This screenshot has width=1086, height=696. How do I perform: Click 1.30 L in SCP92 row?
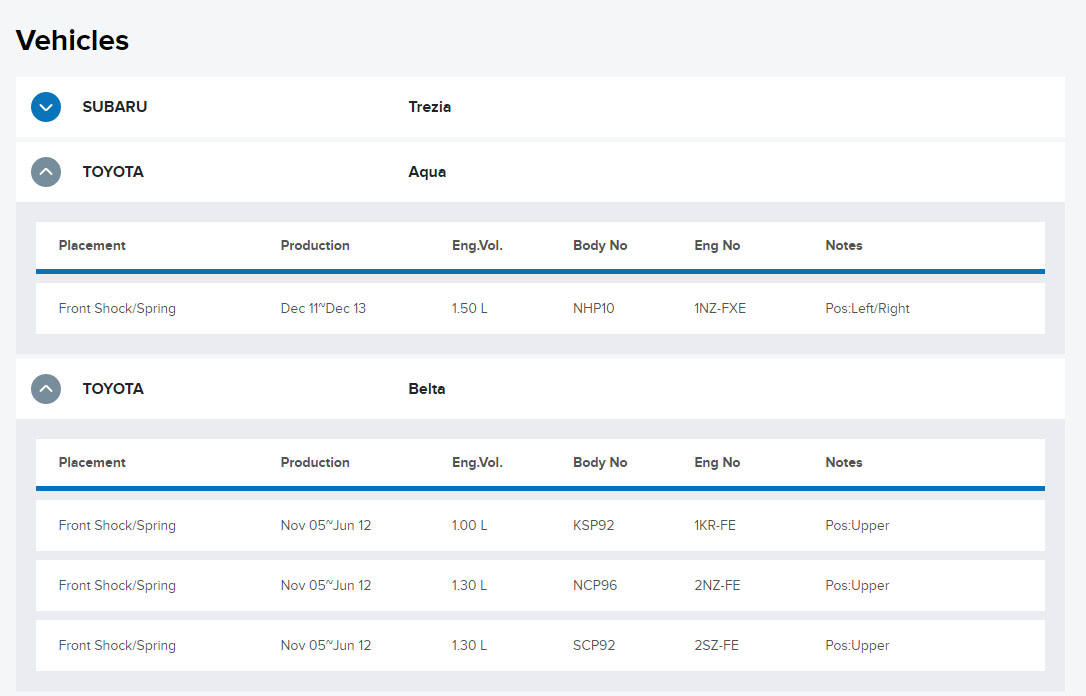pyautogui.click(x=470, y=645)
